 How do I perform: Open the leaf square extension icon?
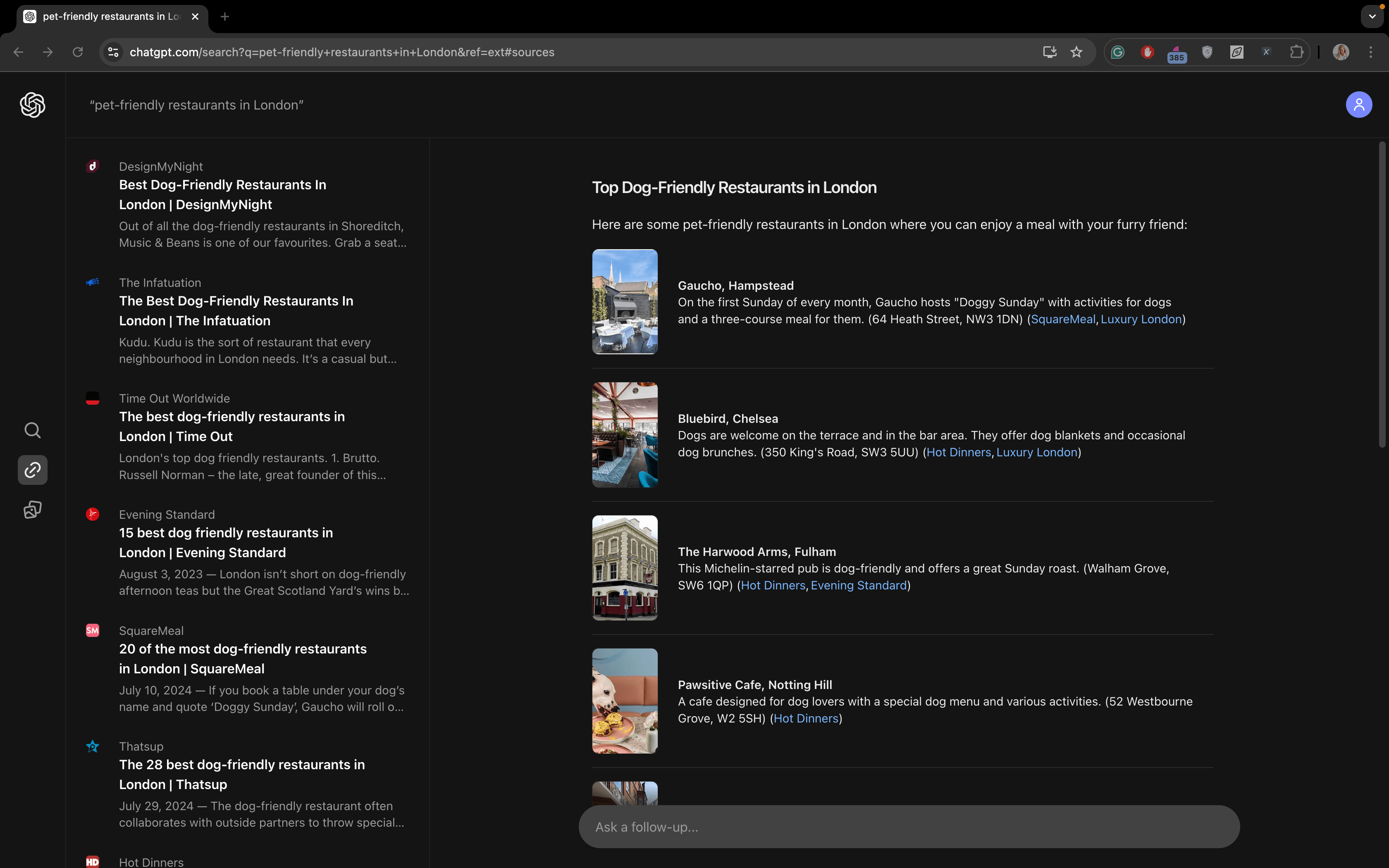[1237, 52]
